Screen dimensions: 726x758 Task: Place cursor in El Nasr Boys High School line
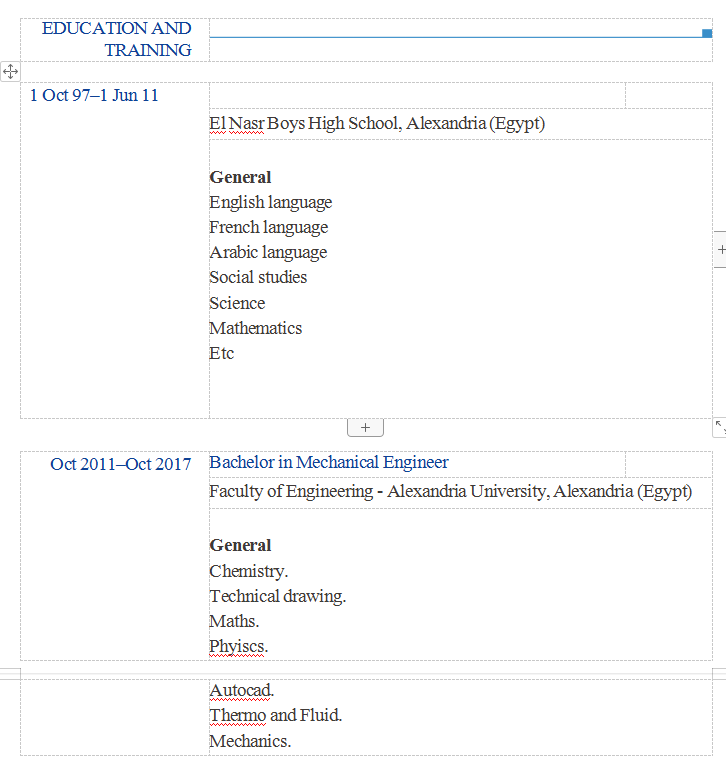pyautogui.click(x=376, y=124)
